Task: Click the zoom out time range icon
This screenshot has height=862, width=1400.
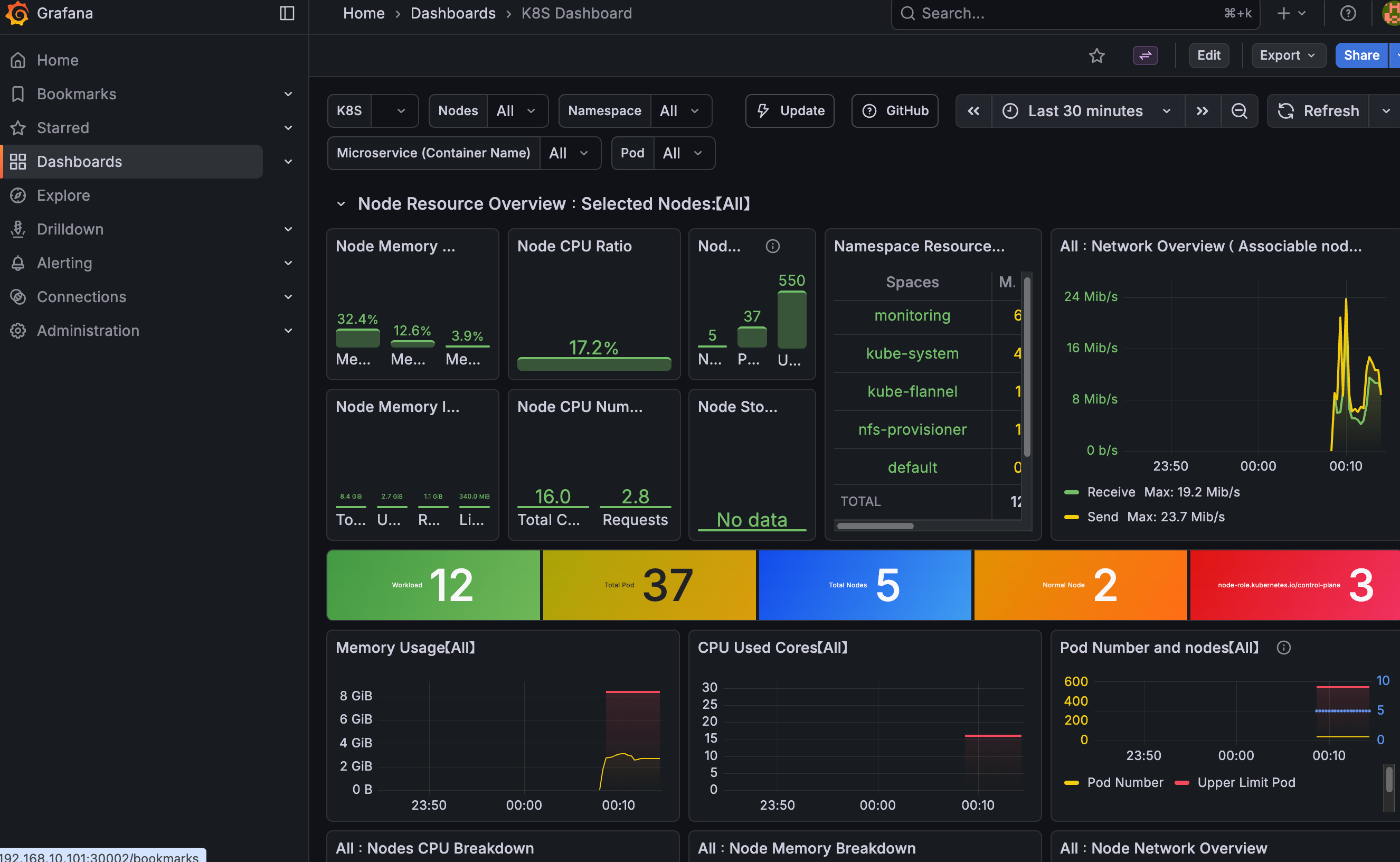Action: coord(1239,110)
